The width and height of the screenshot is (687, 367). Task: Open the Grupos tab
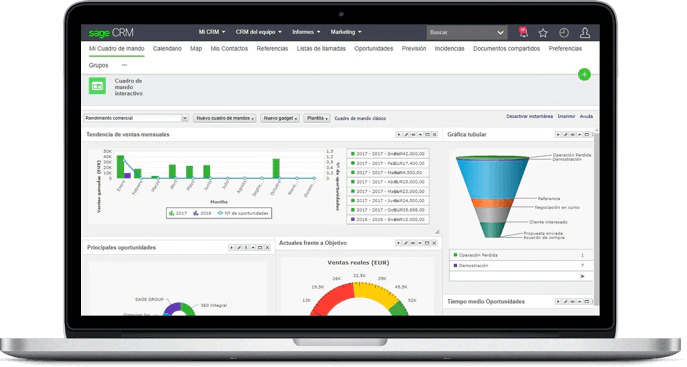click(x=99, y=65)
